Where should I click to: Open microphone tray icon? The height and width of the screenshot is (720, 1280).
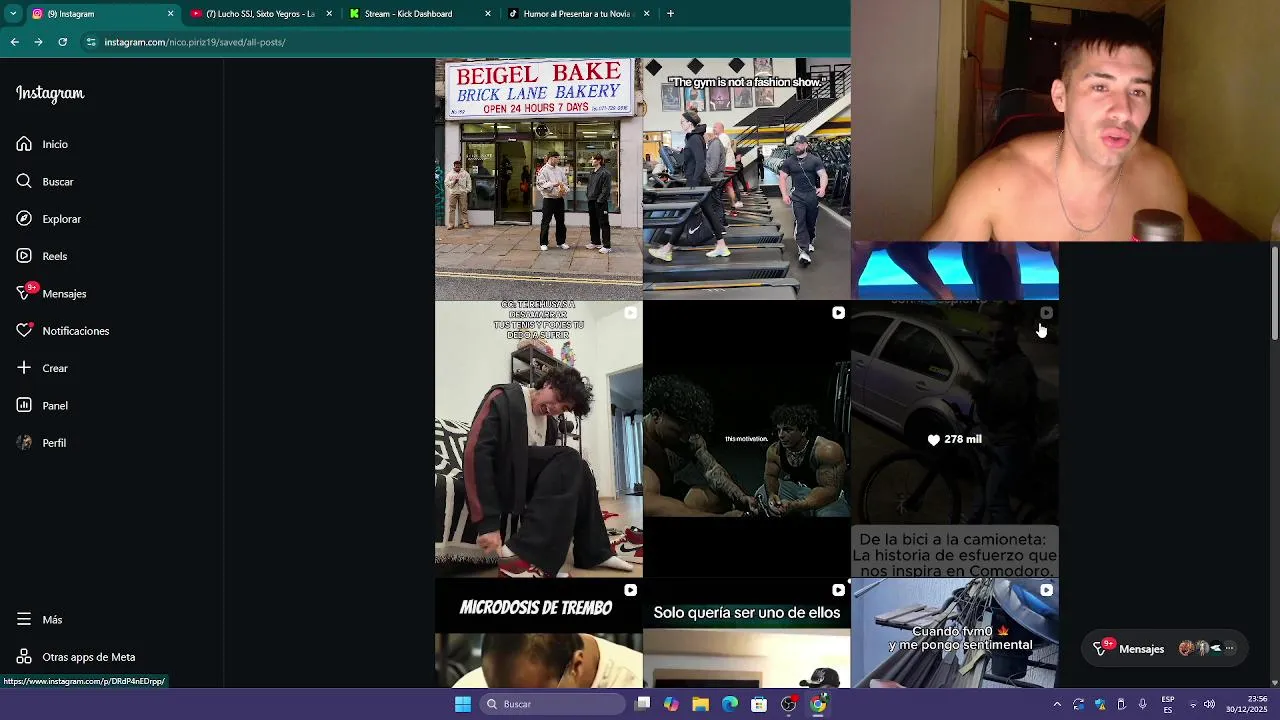coord(1142,704)
